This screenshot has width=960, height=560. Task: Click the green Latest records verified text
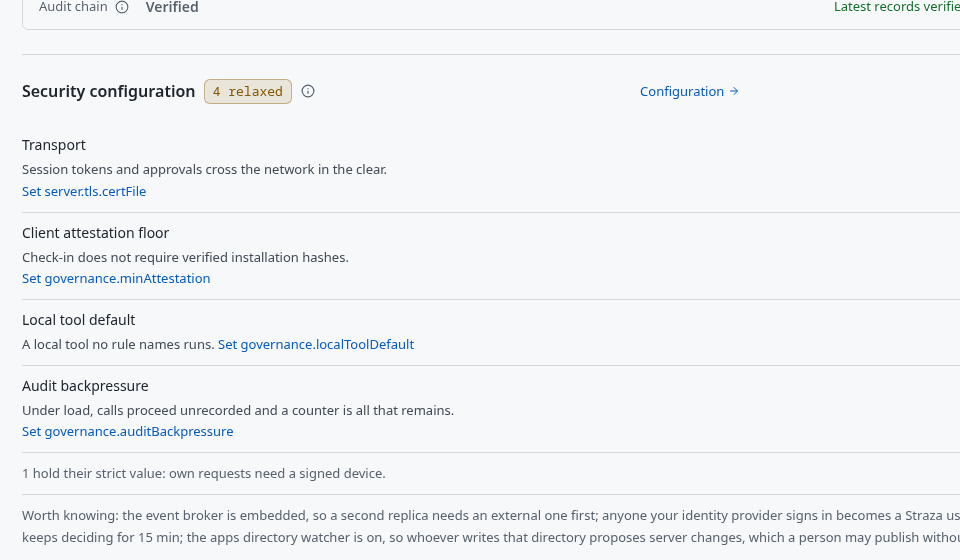[897, 7]
